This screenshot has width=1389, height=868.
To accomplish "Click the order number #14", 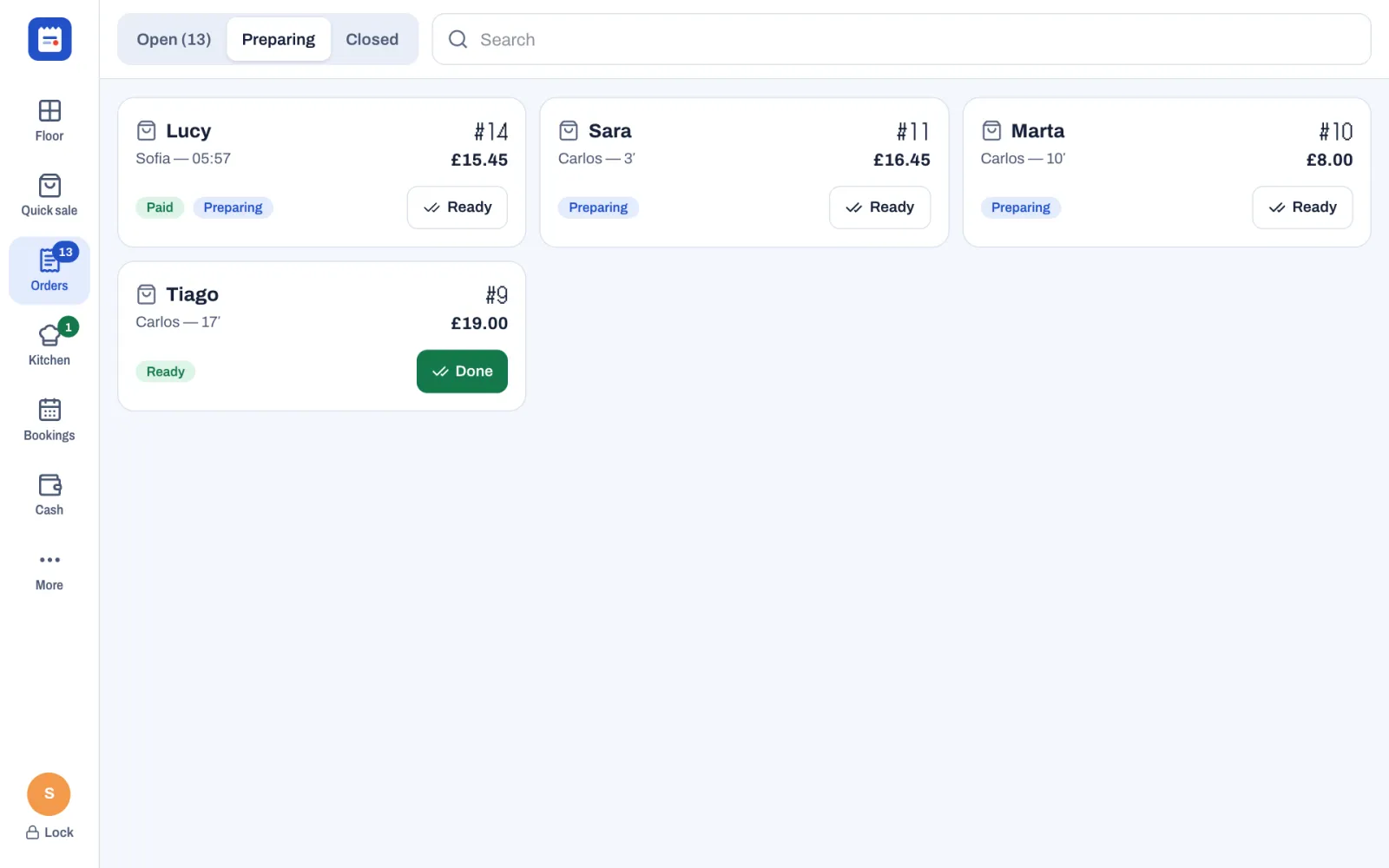I will (490, 131).
